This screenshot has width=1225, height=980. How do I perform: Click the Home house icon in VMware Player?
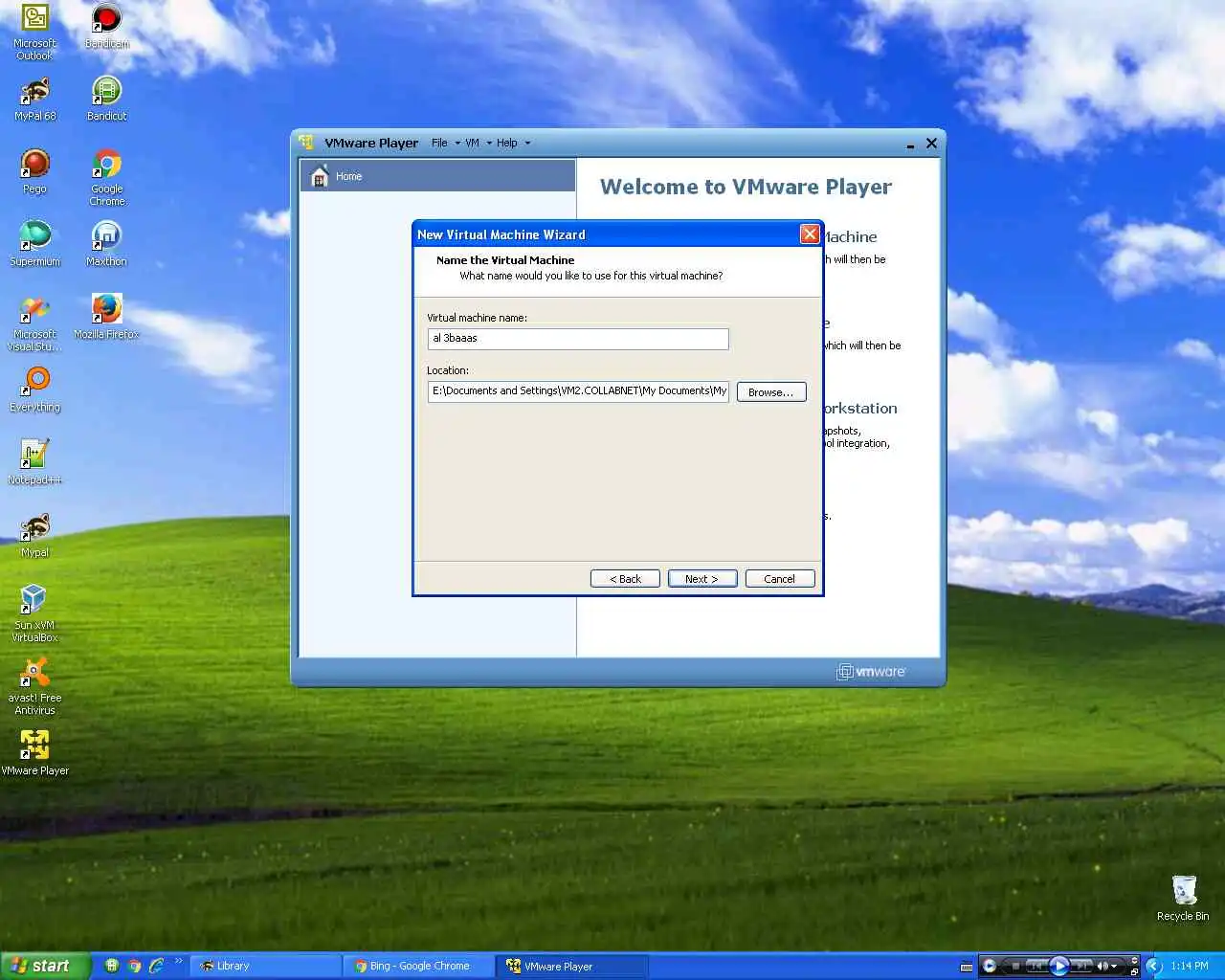click(x=320, y=176)
